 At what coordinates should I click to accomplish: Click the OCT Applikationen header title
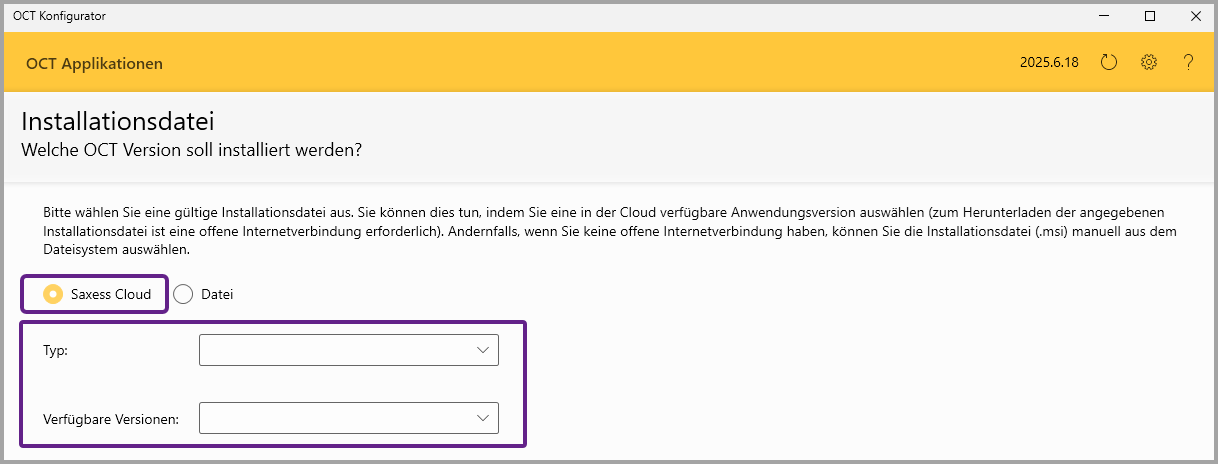click(94, 64)
